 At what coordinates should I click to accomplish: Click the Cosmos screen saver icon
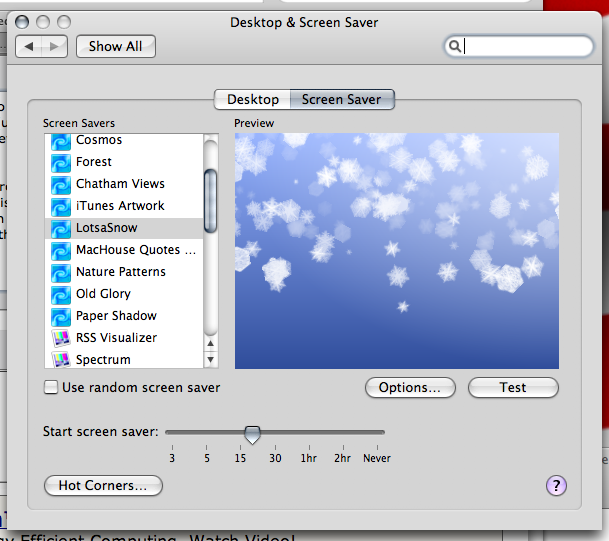[61, 141]
